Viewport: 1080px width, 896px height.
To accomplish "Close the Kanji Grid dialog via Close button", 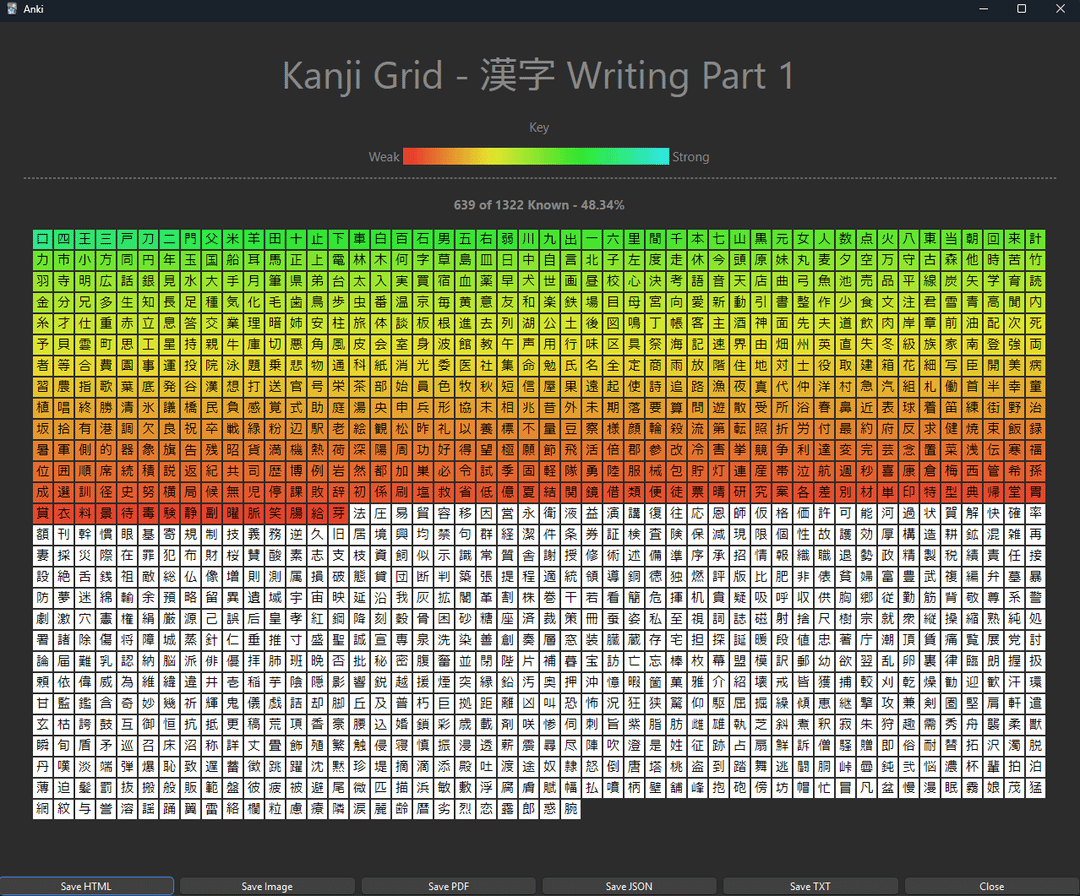I will 991,886.
